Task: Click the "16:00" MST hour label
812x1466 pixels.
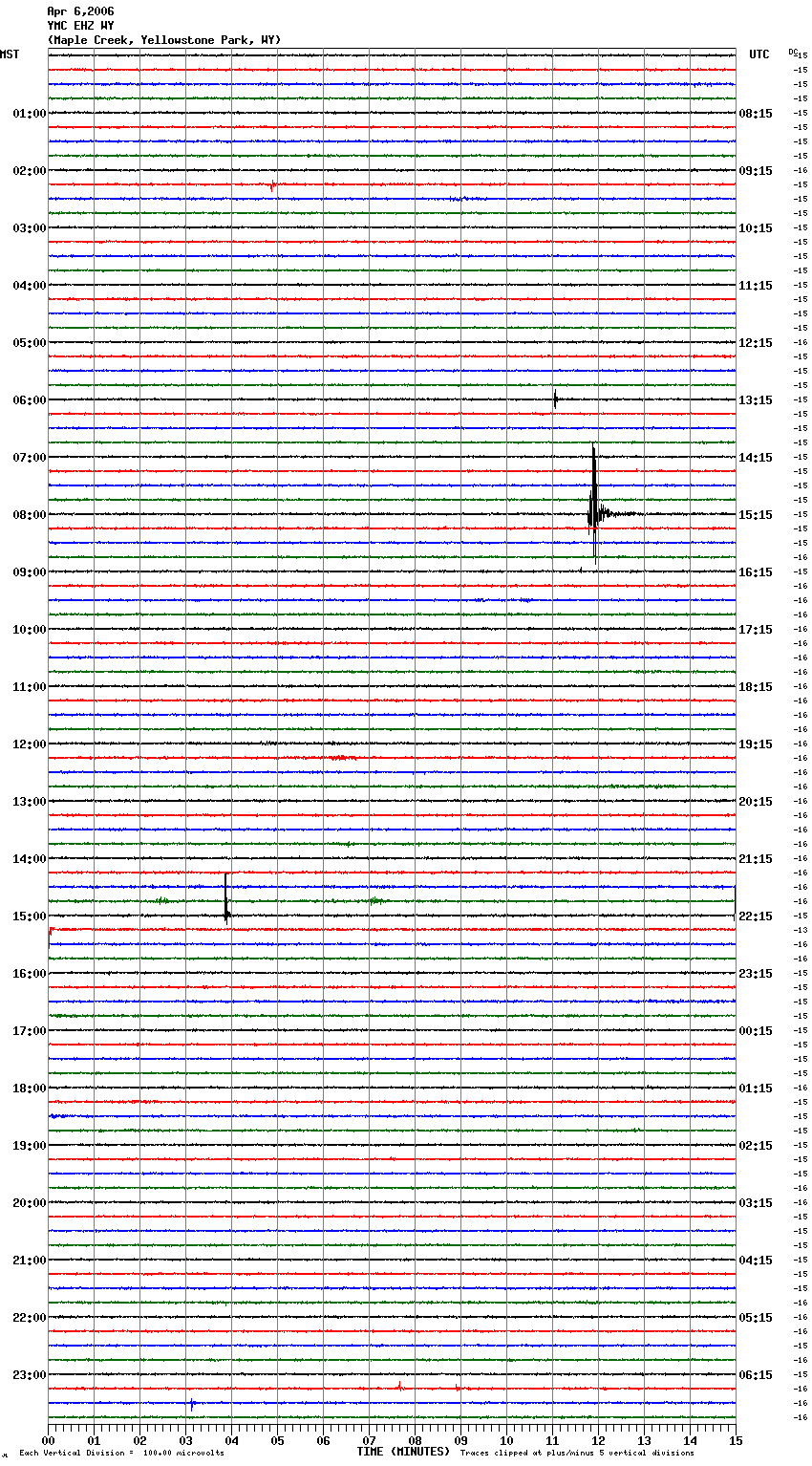Action: [x=30, y=974]
